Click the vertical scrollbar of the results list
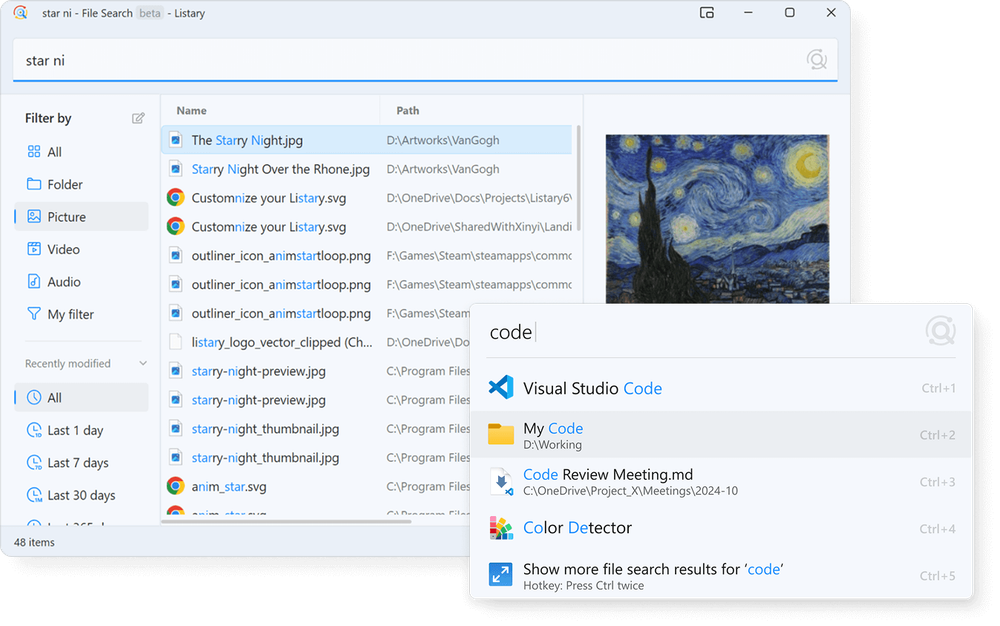 click(x=578, y=178)
